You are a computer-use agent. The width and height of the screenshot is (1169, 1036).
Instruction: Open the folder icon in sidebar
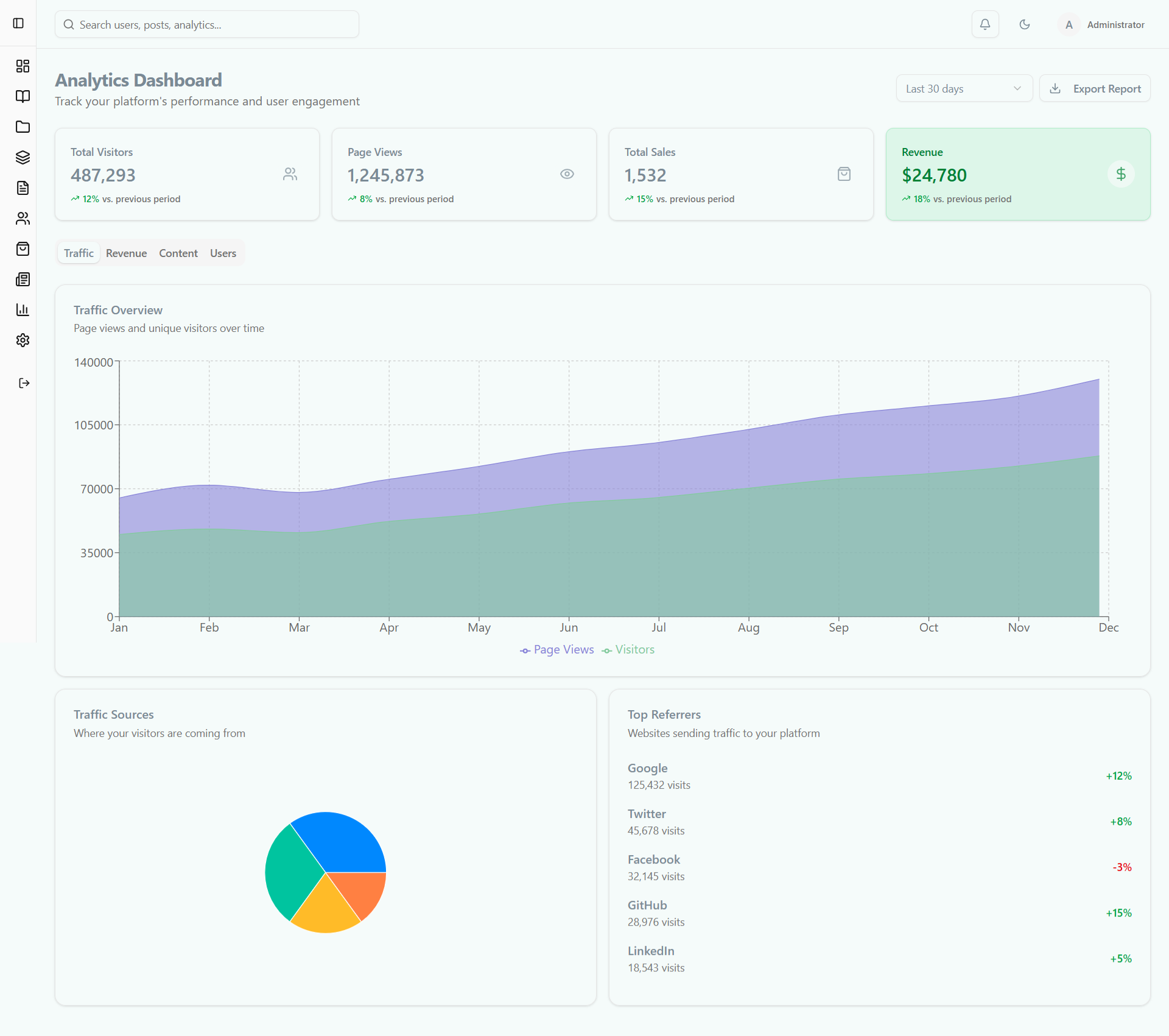[23, 127]
